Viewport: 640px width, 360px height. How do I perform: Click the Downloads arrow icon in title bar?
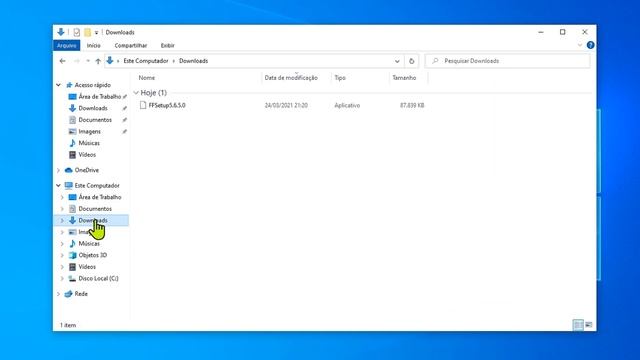(x=60, y=32)
